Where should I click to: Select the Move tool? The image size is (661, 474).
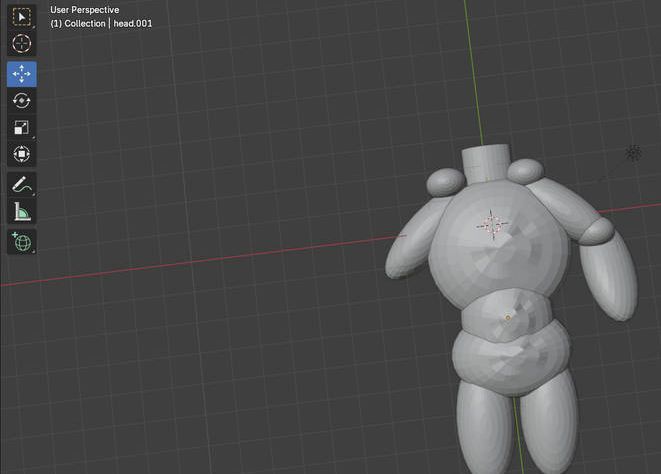[x=21, y=74]
